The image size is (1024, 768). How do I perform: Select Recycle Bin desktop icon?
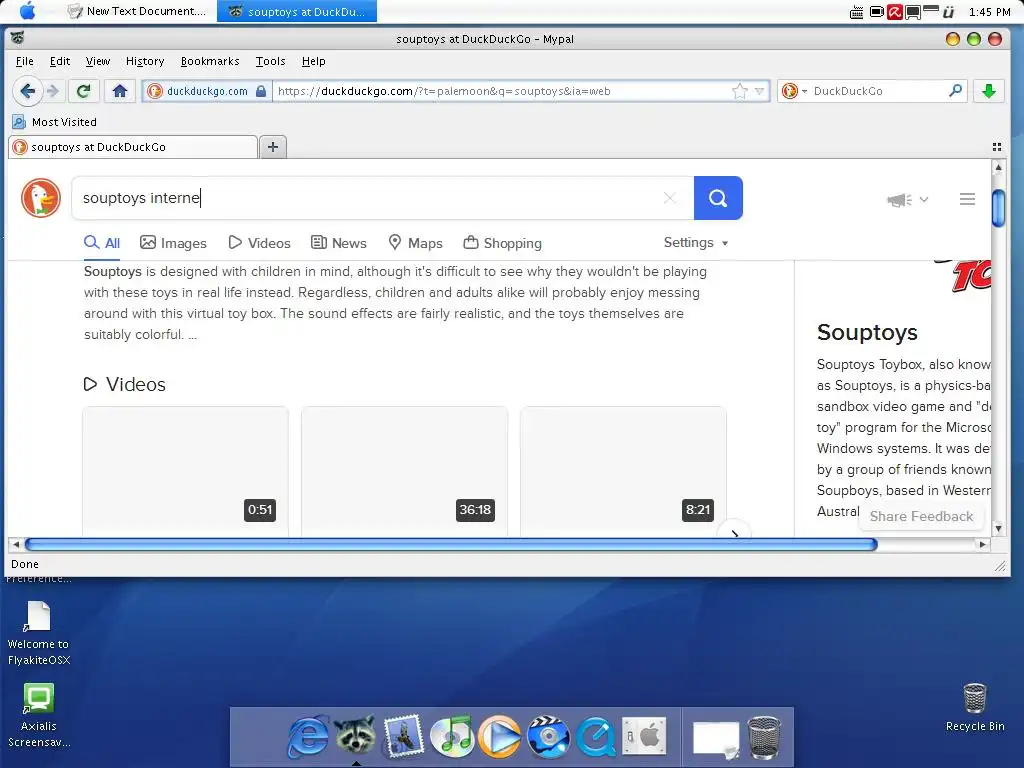974,707
